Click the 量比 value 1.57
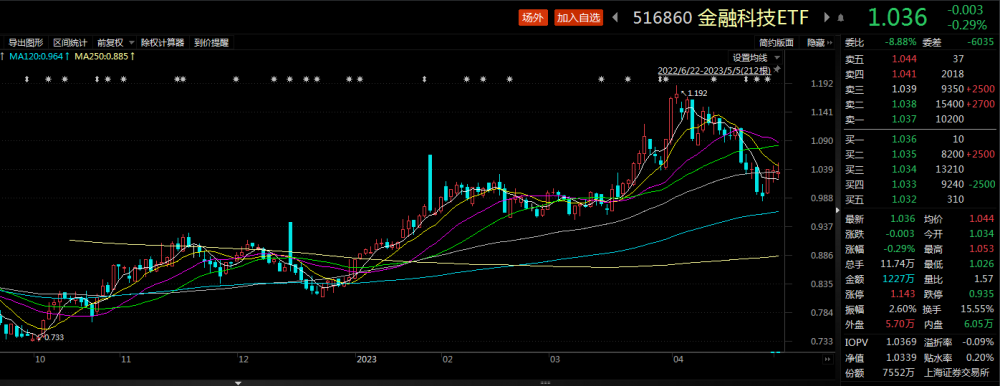Screen dimensions: 1000x386 click(x=985, y=278)
